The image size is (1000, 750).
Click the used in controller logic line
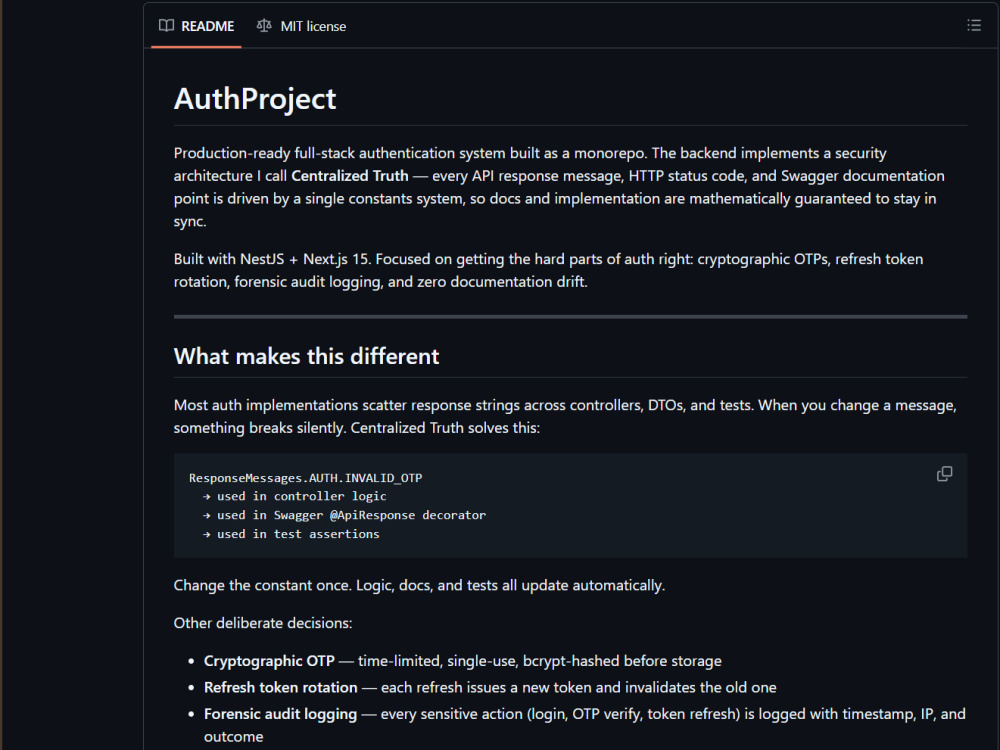tap(295, 496)
